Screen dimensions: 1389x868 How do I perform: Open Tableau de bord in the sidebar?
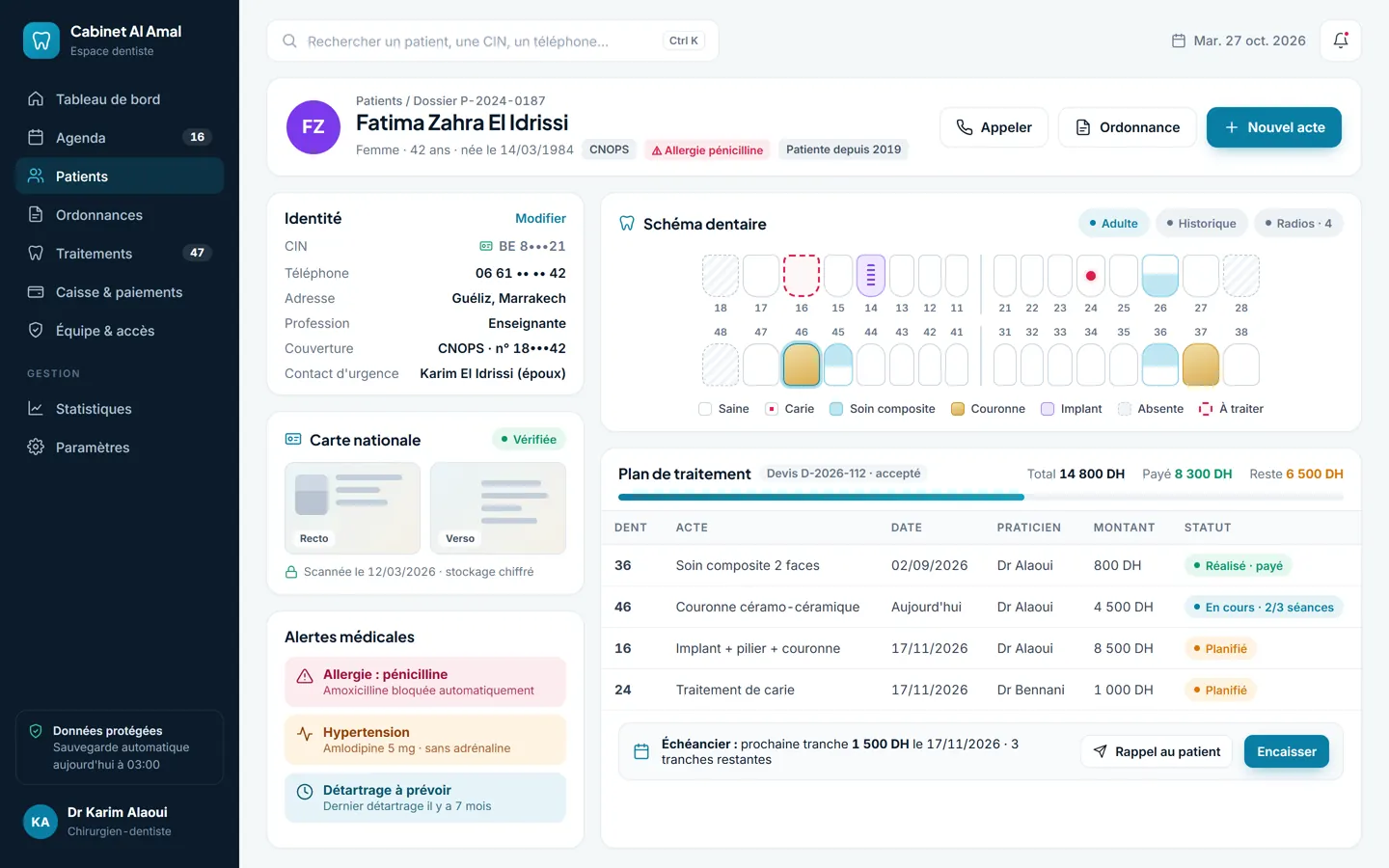tap(120, 99)
